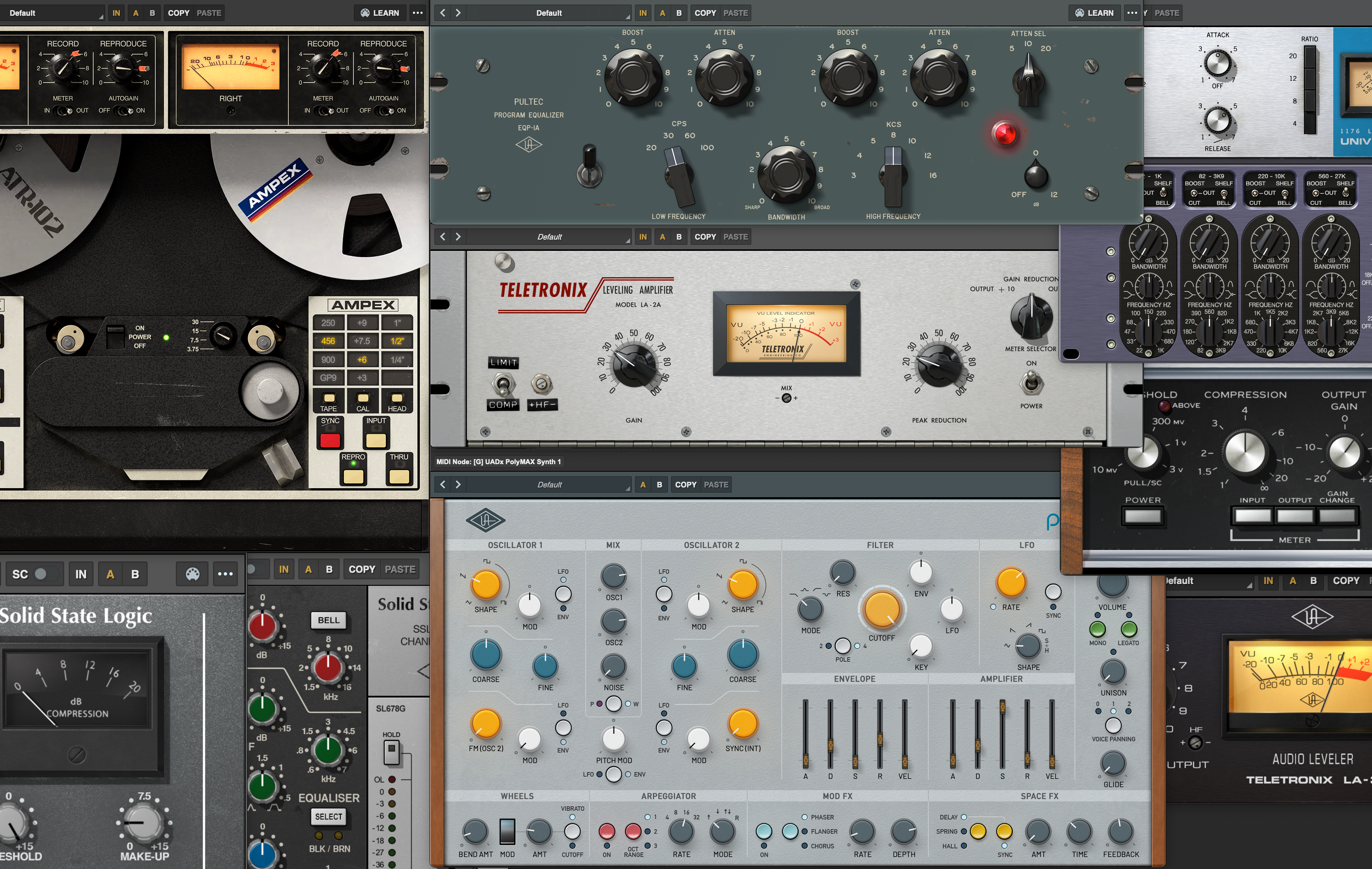Click the INPUT button on the Ampex
This screenshot has width=1372, height=869.
(375, 440)
